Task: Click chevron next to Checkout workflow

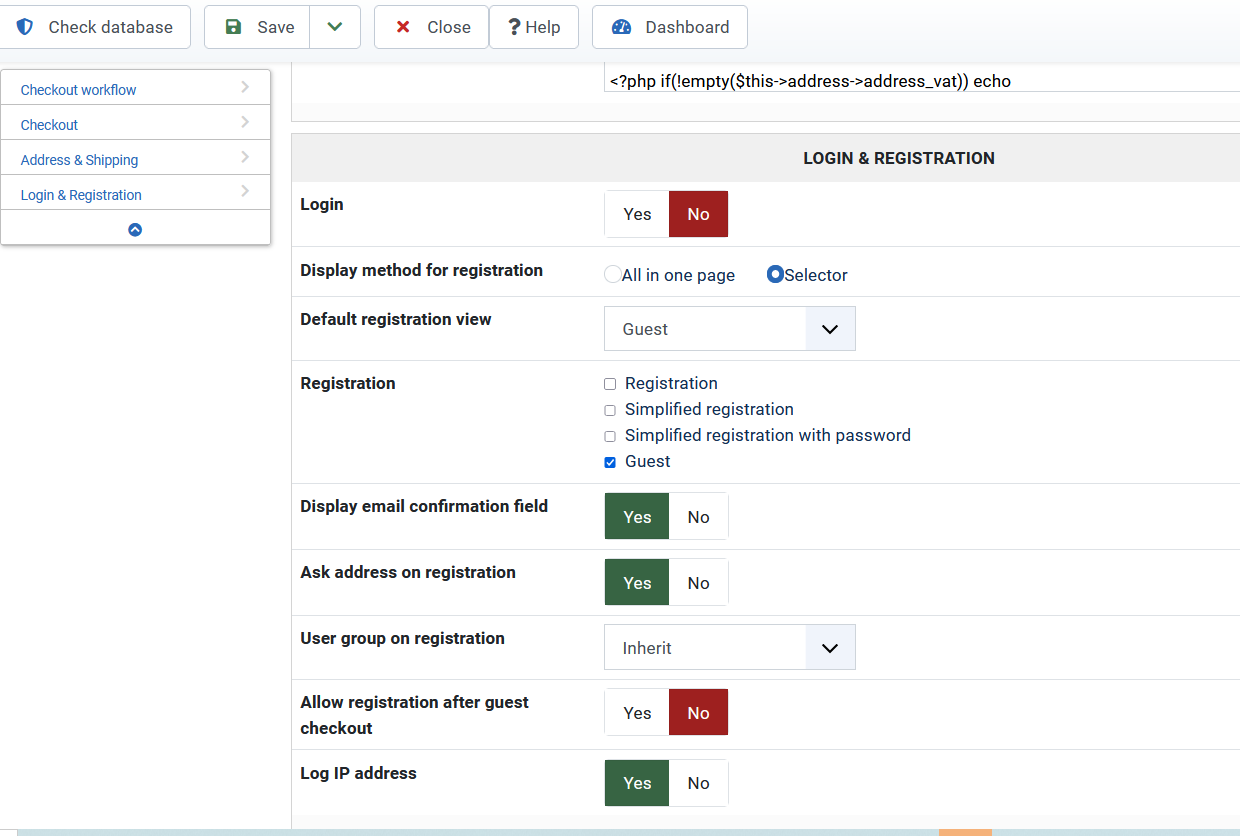Action: point(245,88)
